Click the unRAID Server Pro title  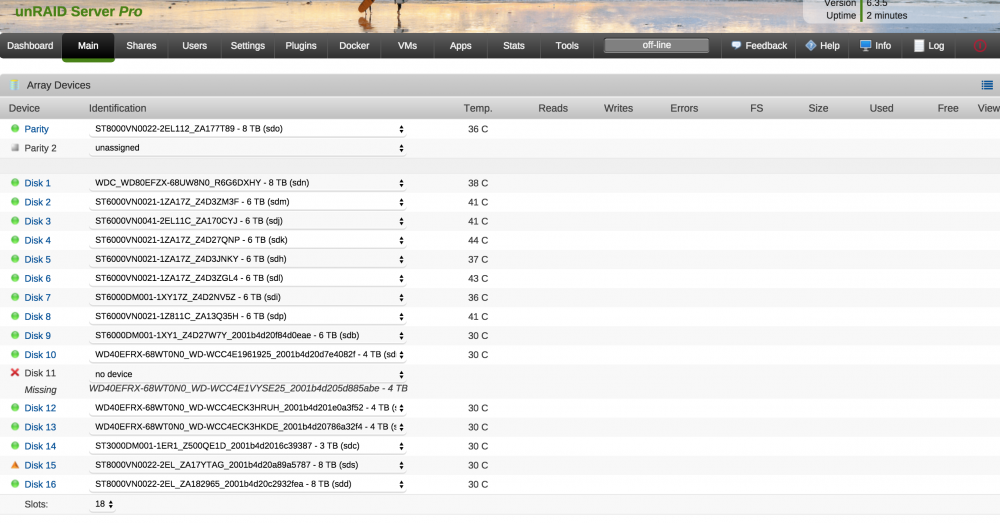pyautogui.click(x=78, y=11)
